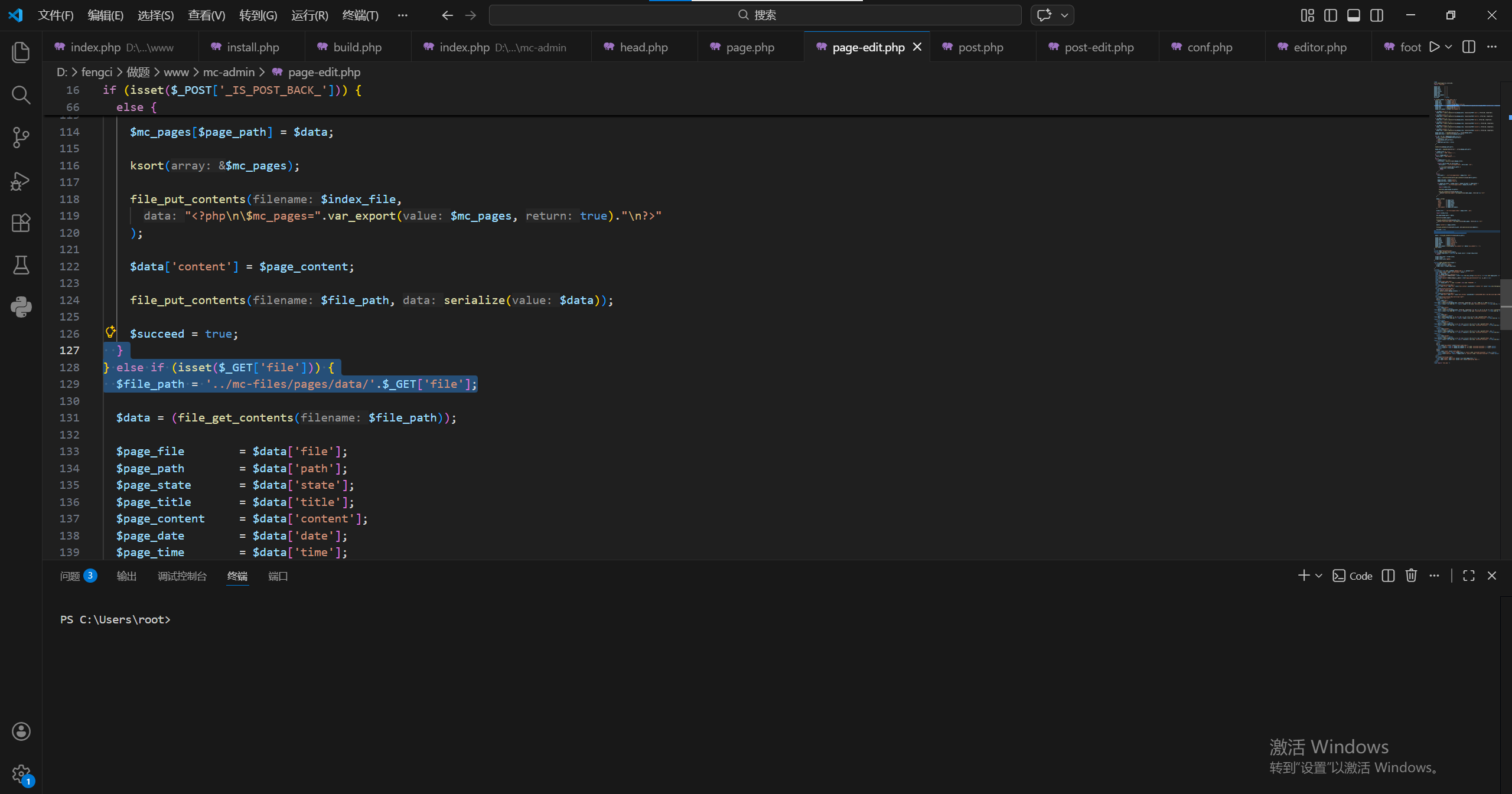Open the Run and Debug view
The width and height of the screenshot is (1512, 794).
(21, 181)
